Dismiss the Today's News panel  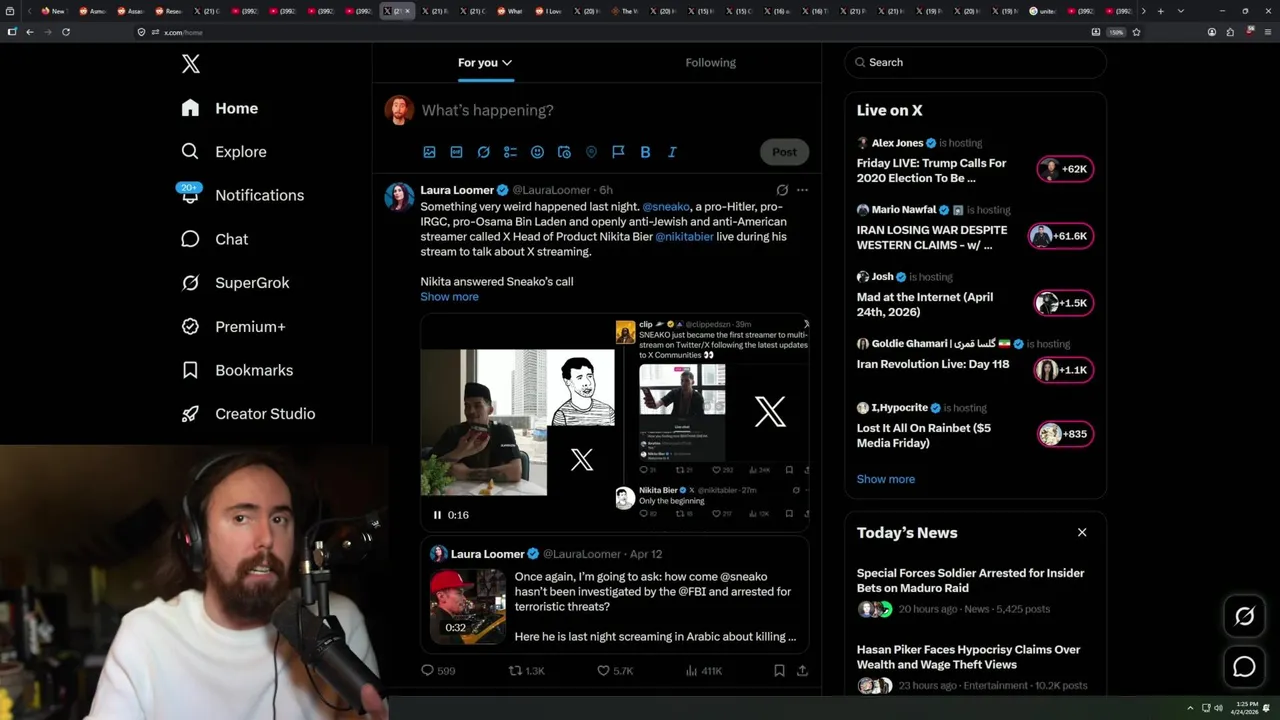tap(1082, 533)
